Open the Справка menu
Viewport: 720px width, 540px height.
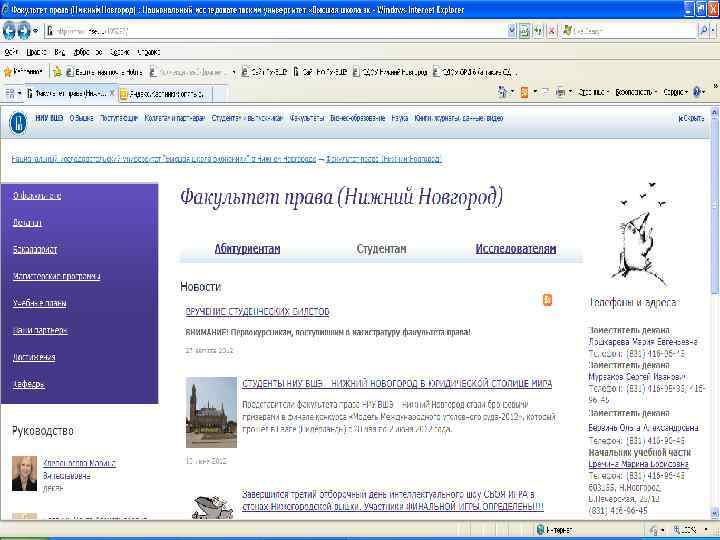(x=148, y=52)
